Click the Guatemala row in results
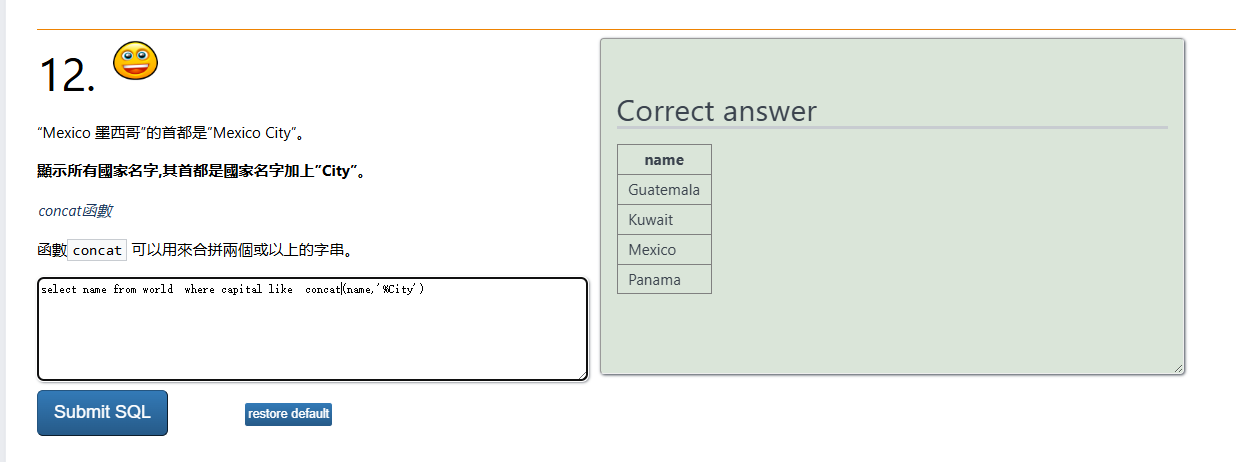The width and height of the screenshot is (1240, 462). pos(664,190)
